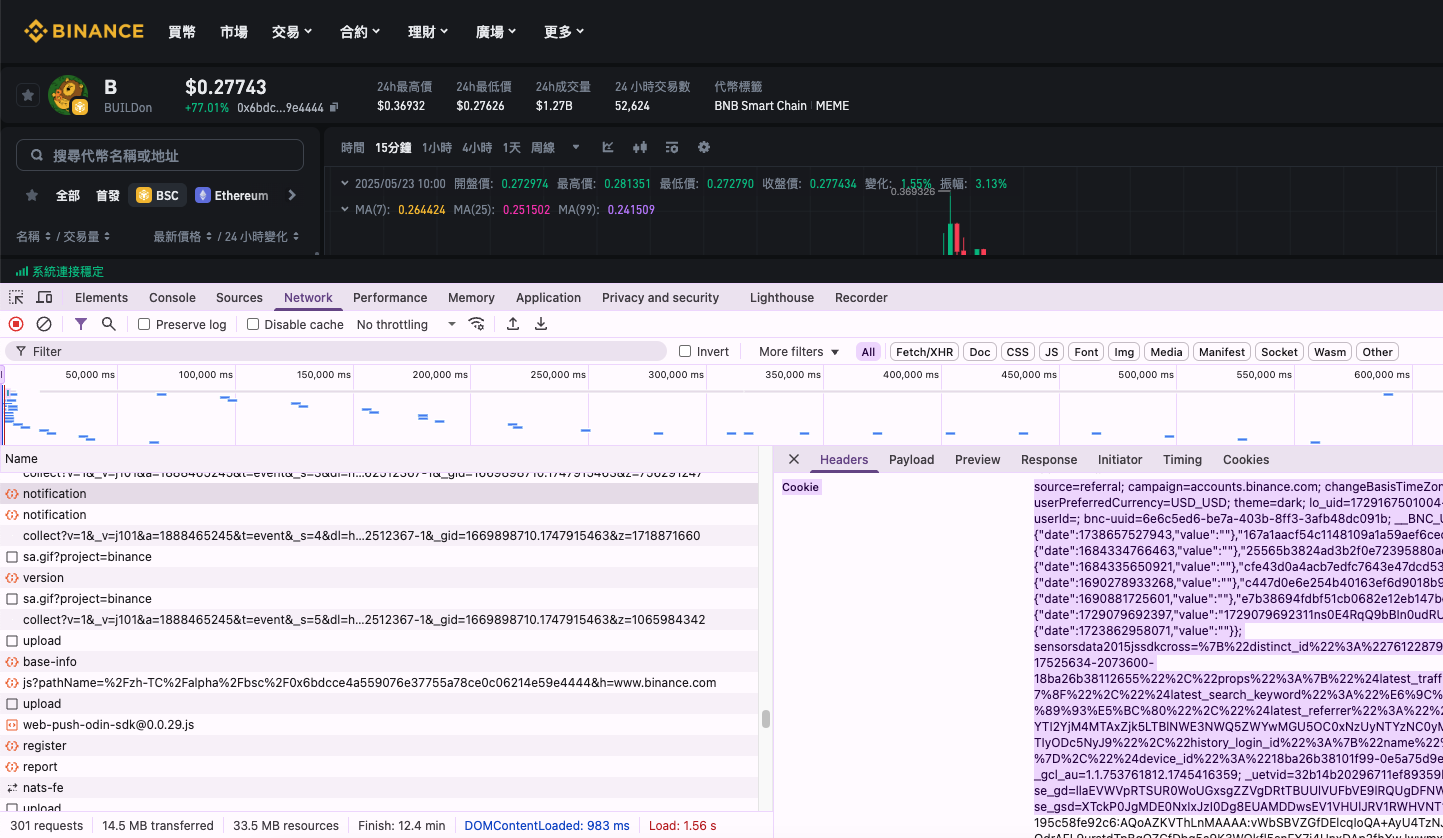Open chart display options icon

click(x=672, y=147)
